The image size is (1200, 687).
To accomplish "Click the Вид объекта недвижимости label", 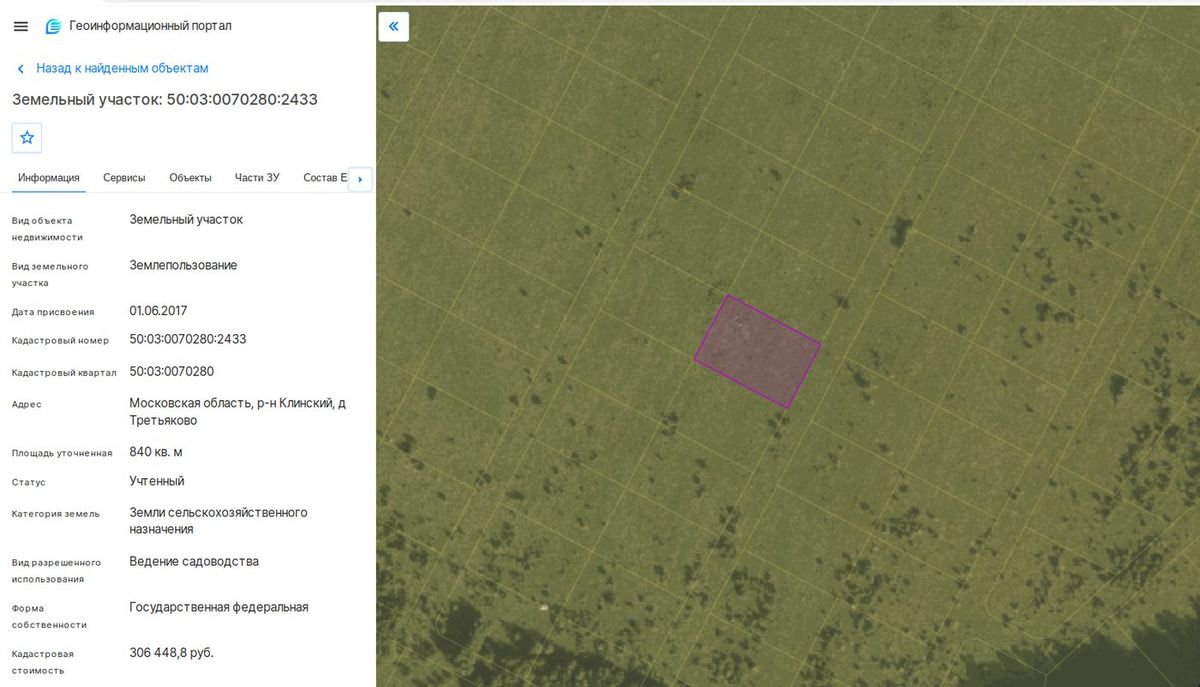I will [x=47, y=229].
